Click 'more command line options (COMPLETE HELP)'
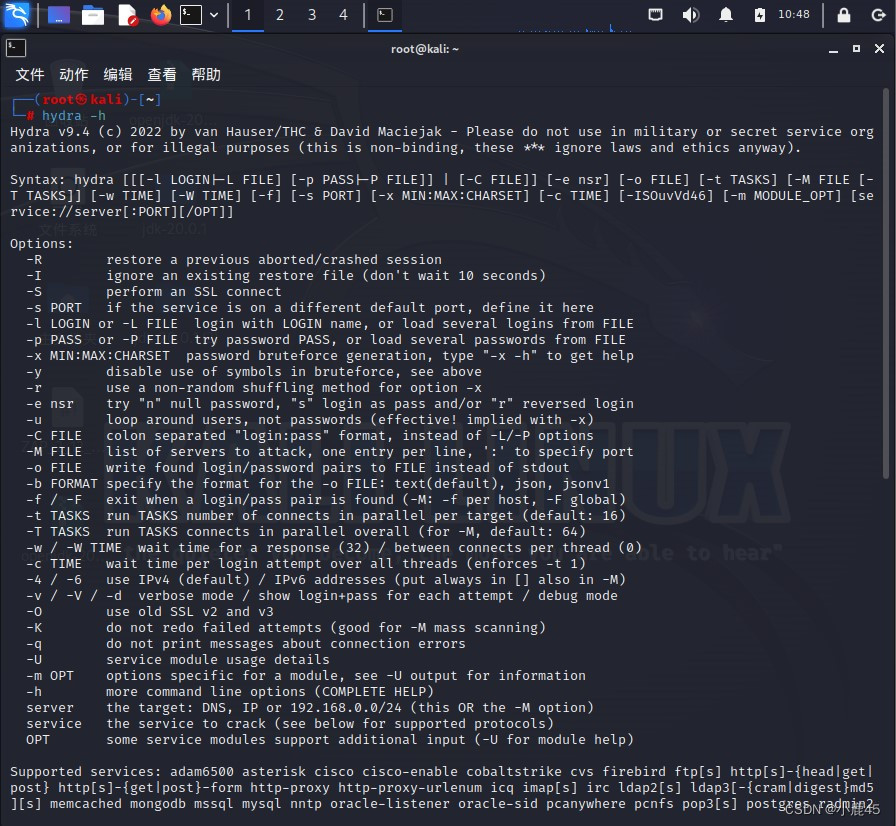The image size is (896, 826). (x=270, y=692)
